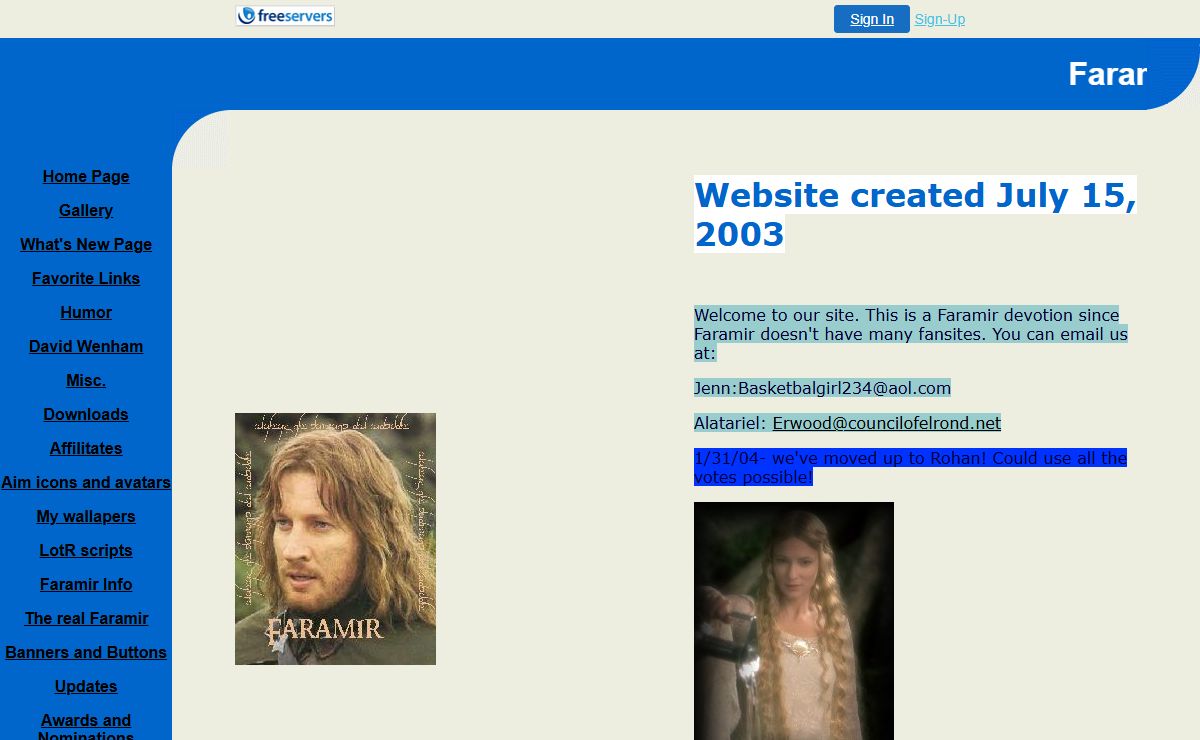
Task: Select Faramir Info in sidebar
Action: (x=86, y=585)
